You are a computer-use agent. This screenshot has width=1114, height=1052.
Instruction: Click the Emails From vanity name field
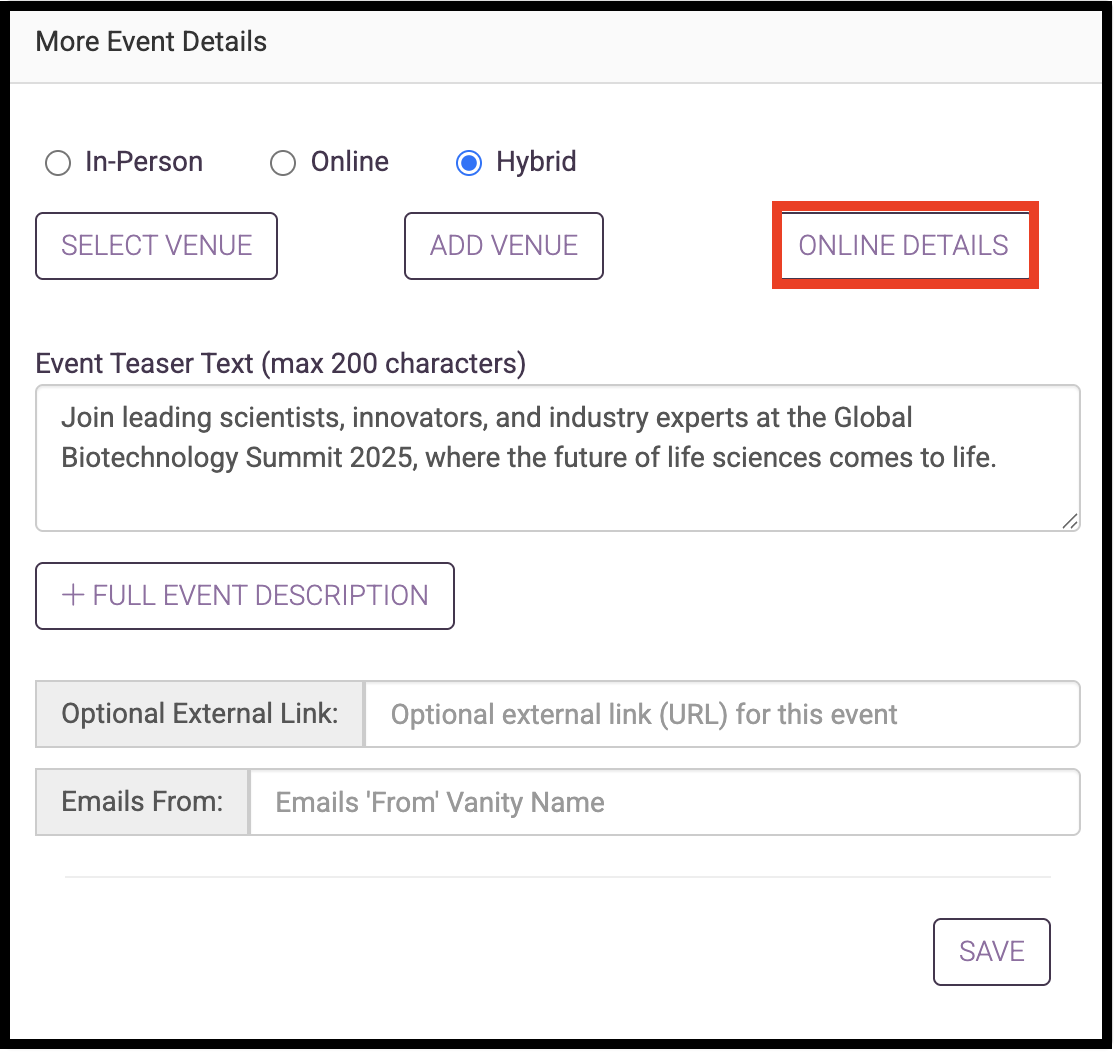[x=665, y=802]
